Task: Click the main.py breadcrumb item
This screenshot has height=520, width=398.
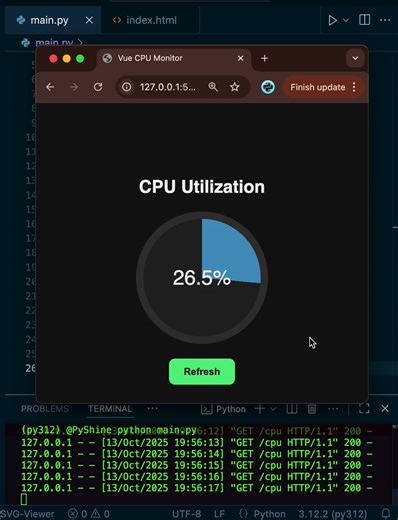Action: [54, 43]
